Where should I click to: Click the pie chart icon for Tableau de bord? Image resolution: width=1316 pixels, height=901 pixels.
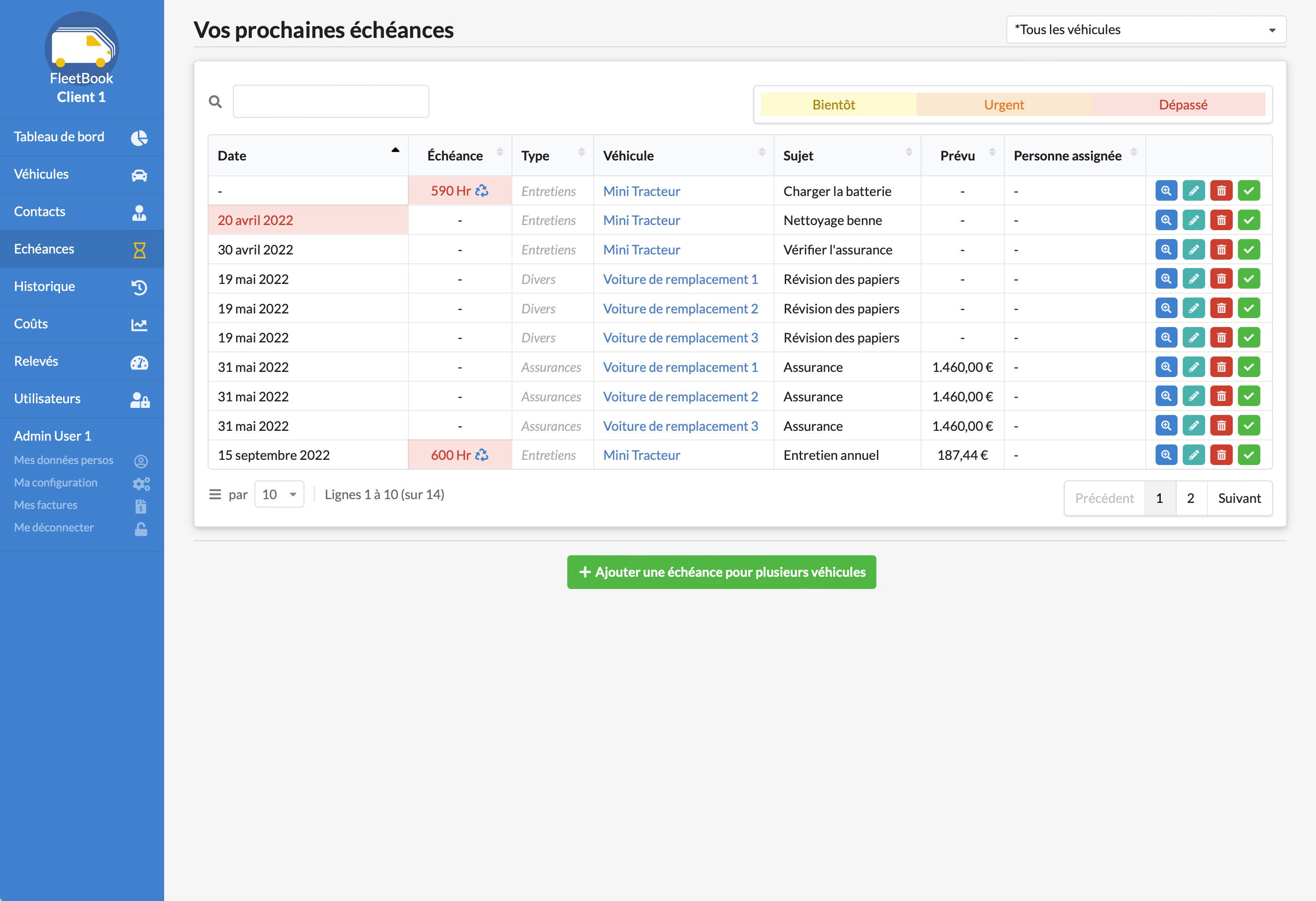point(139,138)
